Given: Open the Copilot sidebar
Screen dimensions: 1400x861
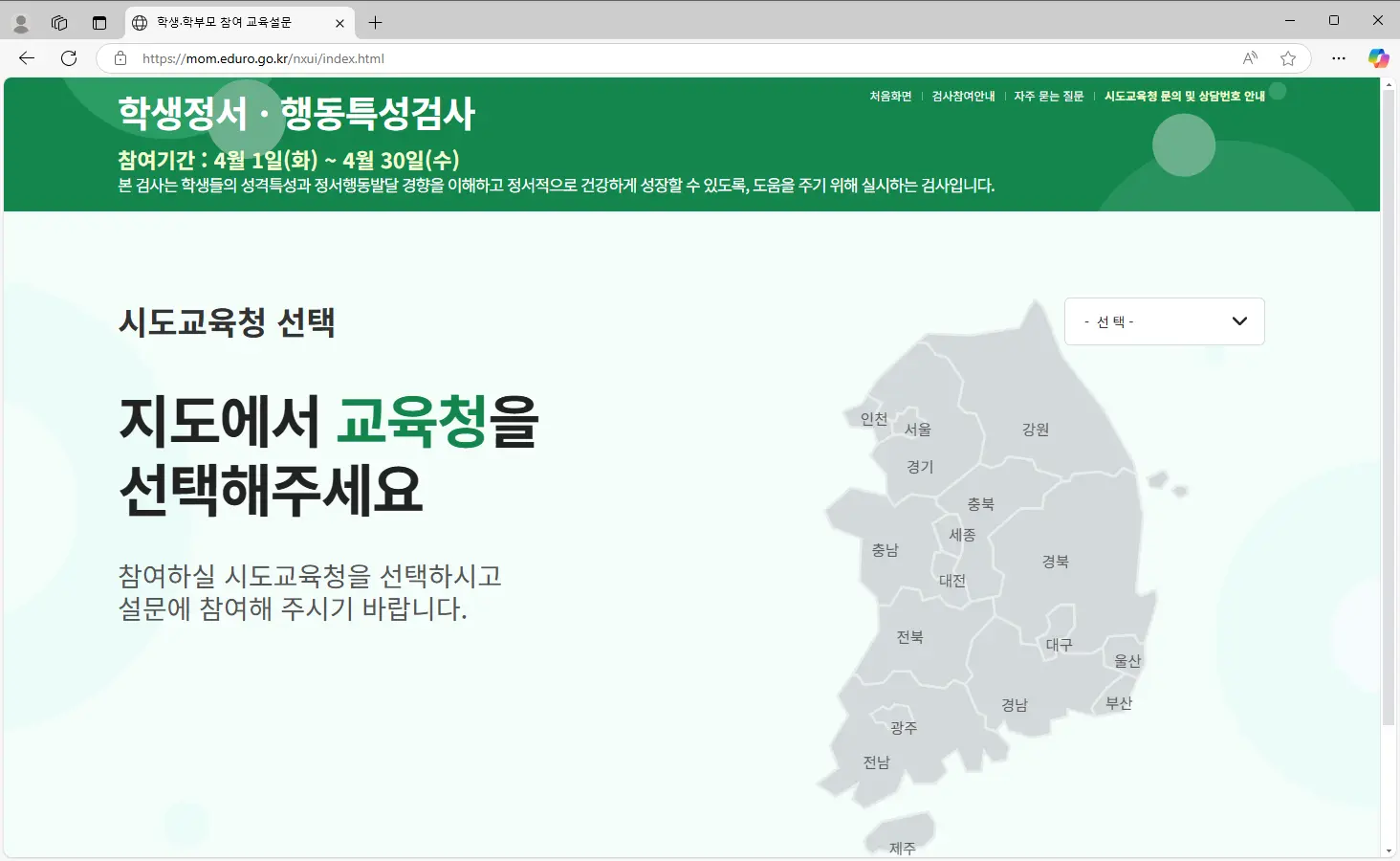Looking at the screenshot, I should 1378,58.
